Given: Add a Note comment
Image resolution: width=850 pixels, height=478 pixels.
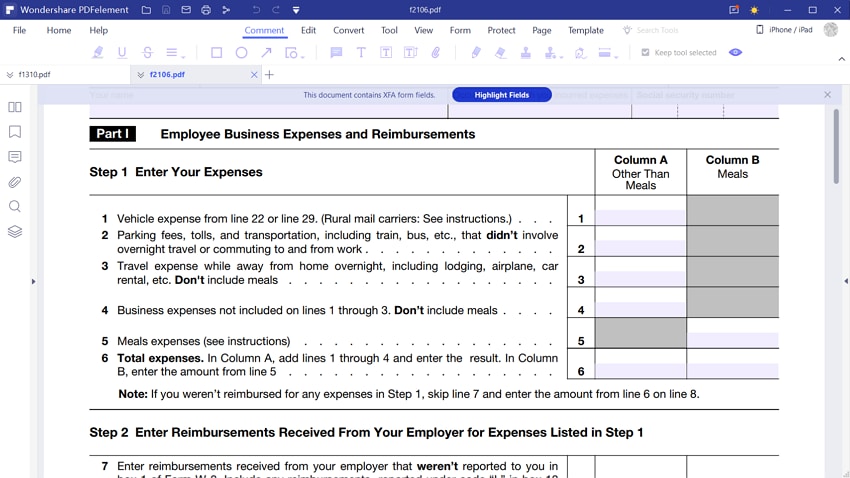Looking at the screenshot, I should pyautogui.click(x=336, y=53).
